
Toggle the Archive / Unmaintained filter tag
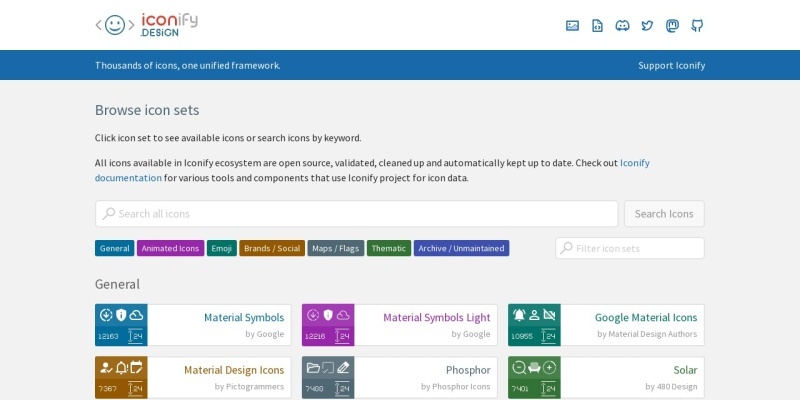(x=461, y=248)
